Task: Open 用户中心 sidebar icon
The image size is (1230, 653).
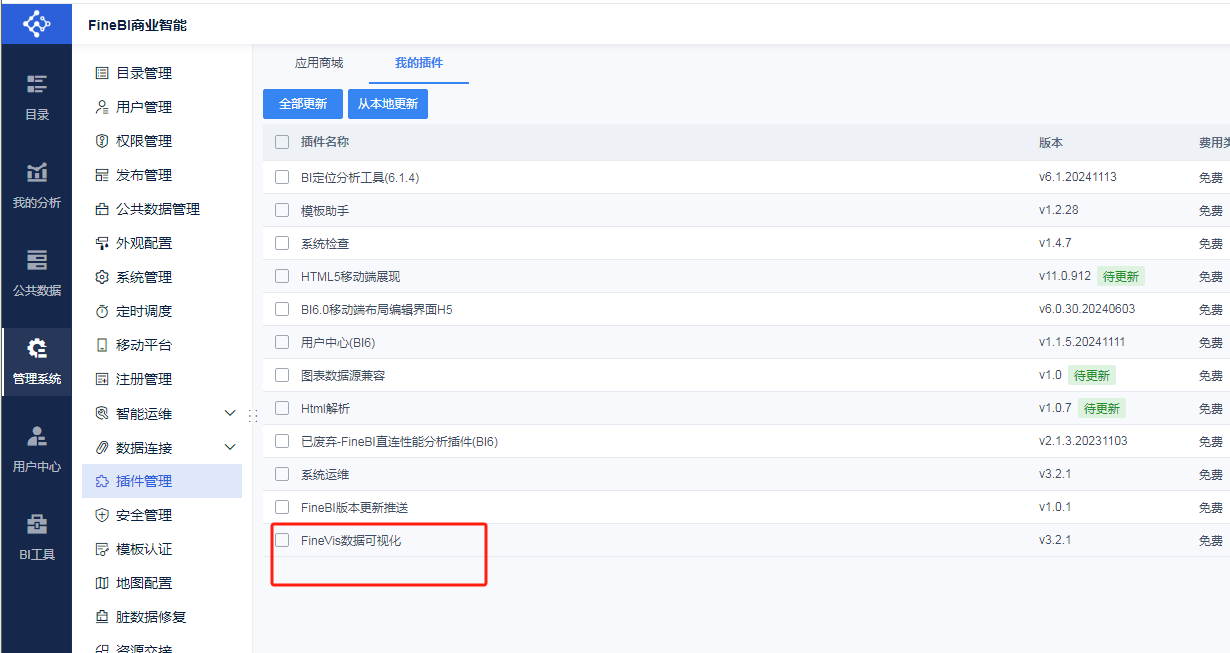Action: [x=36, y=436]
